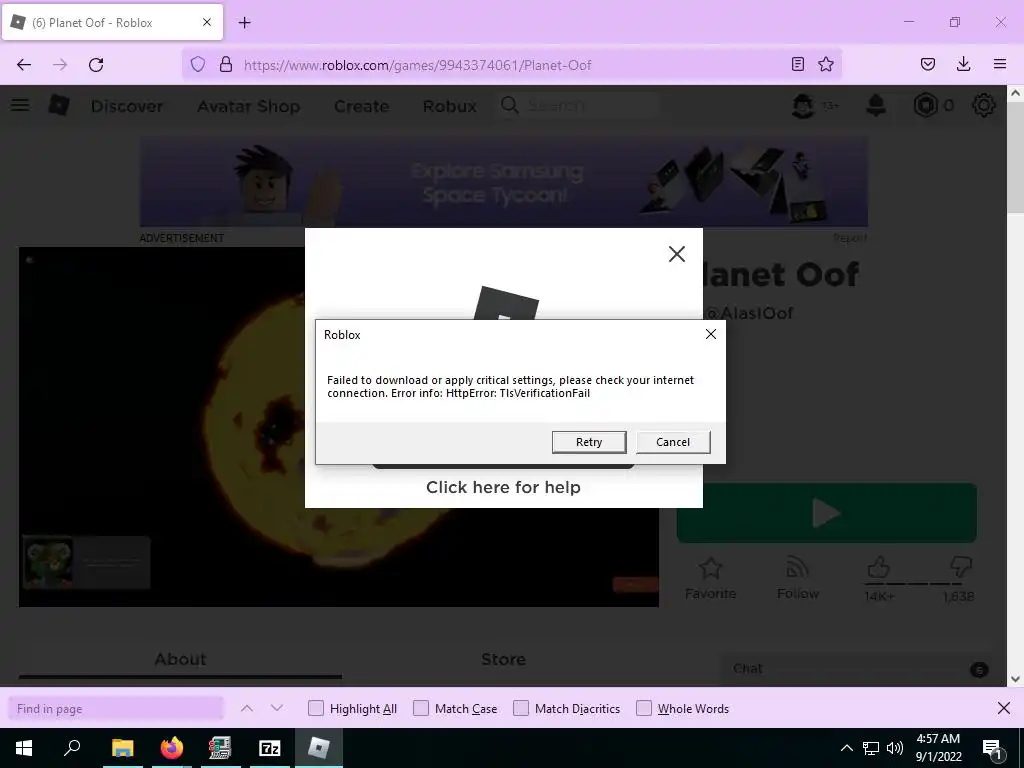Click the green Play button
The height and width of the screenshot is (768, 1024).
tap(826, 513)
